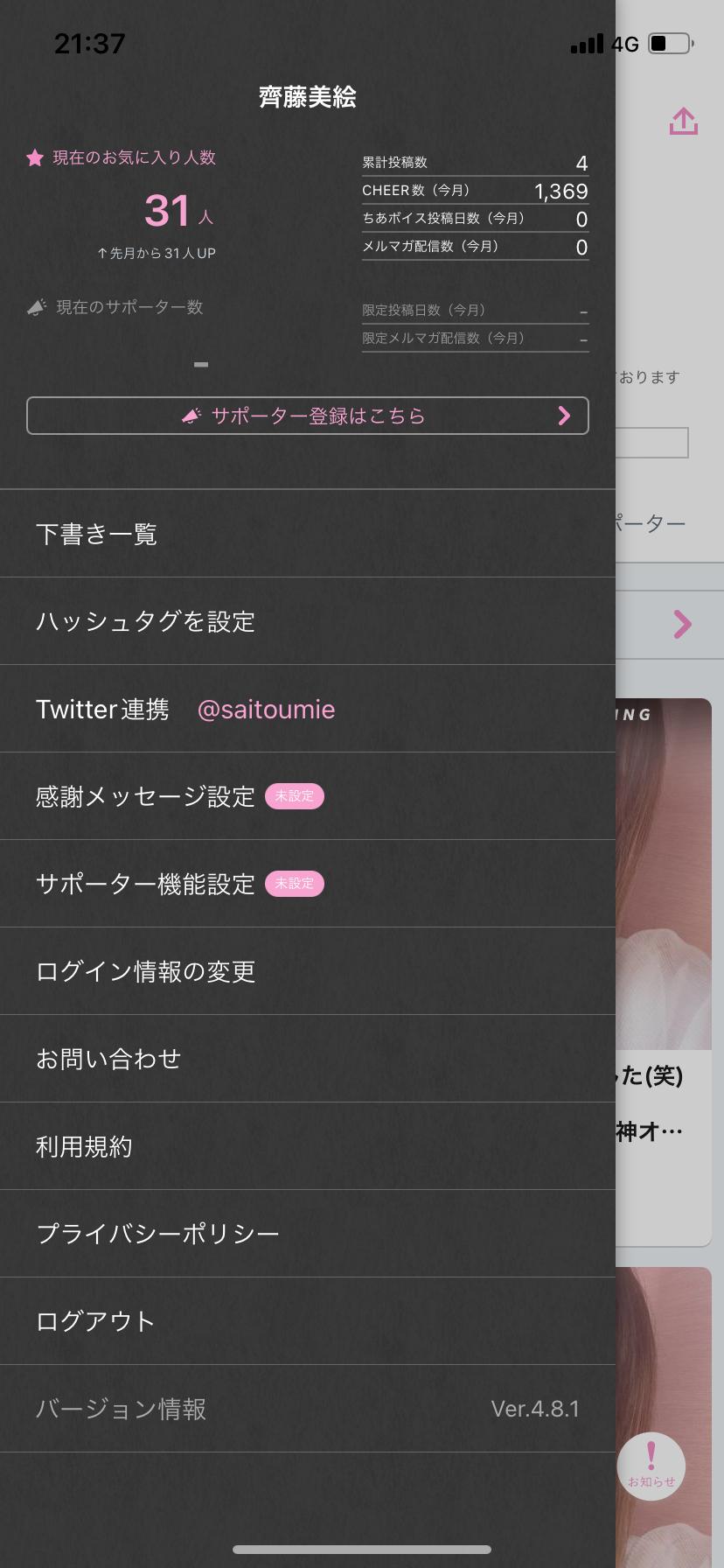Viewport: 724px width, 1568px height.
Task: Tap the 齊藤美絵 profile name header
Action: tap(308, 97)
